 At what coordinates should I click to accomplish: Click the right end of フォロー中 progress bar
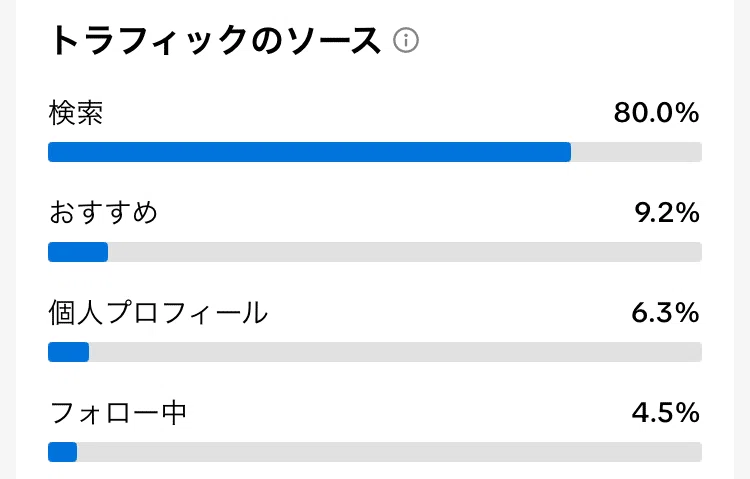(x=697, y=452)
